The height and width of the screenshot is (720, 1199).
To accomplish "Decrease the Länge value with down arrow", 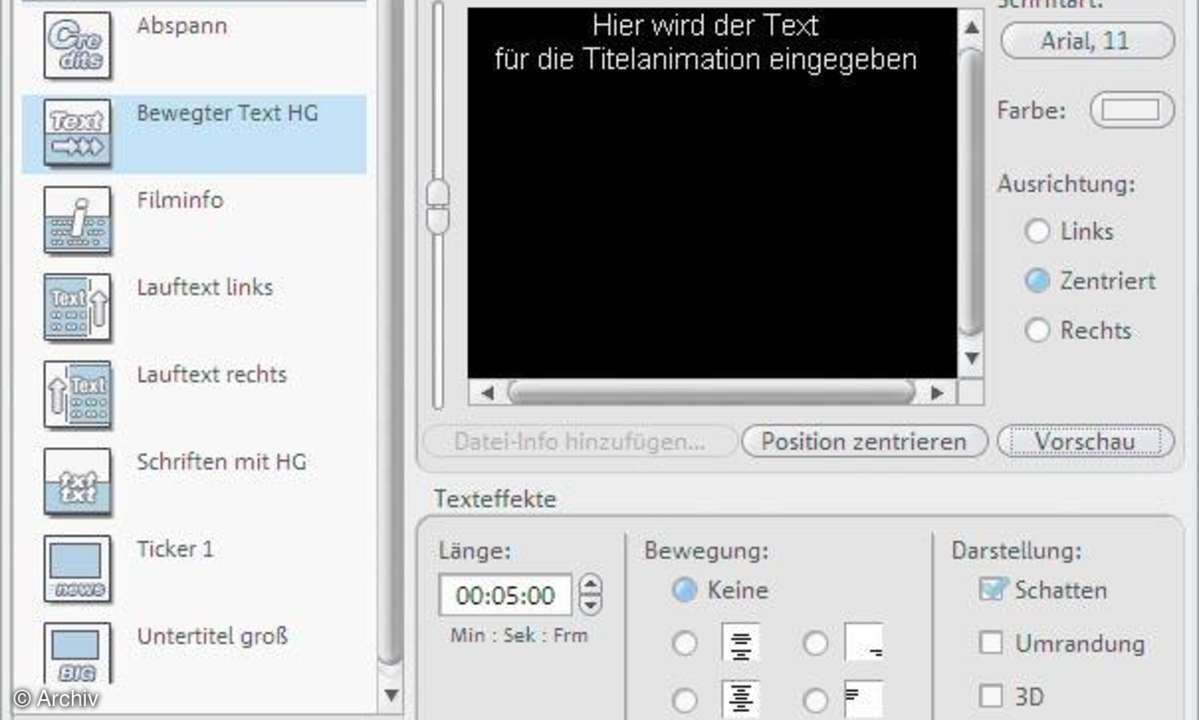I will pyautogui.click(x=590, y=605).
